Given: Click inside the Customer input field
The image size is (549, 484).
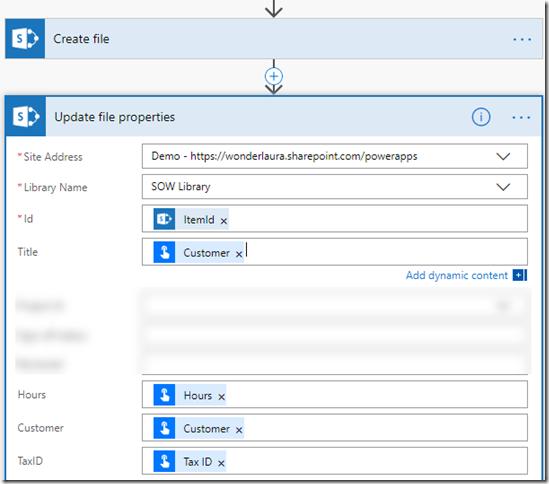Looking at the screenshot, I should (x=335, y=428).
